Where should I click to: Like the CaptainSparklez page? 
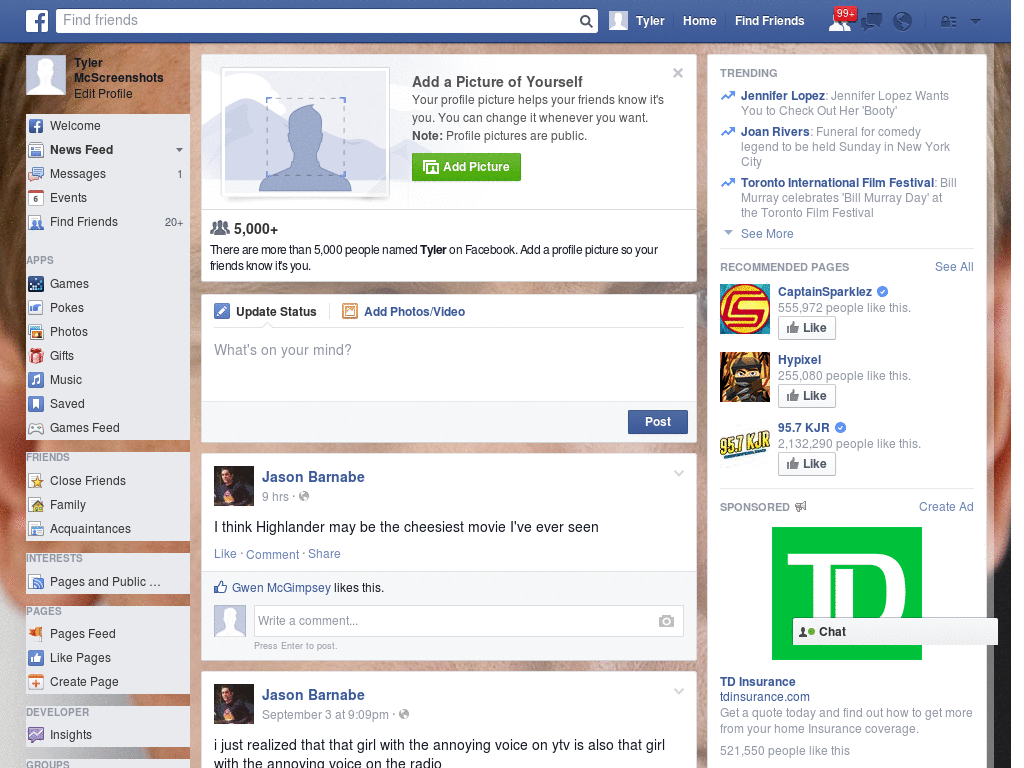[x=807, y=328]
